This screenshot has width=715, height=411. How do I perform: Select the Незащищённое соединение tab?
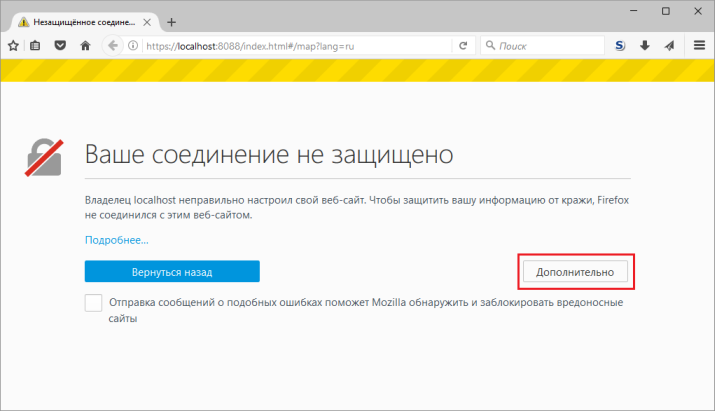pos(85,22)
